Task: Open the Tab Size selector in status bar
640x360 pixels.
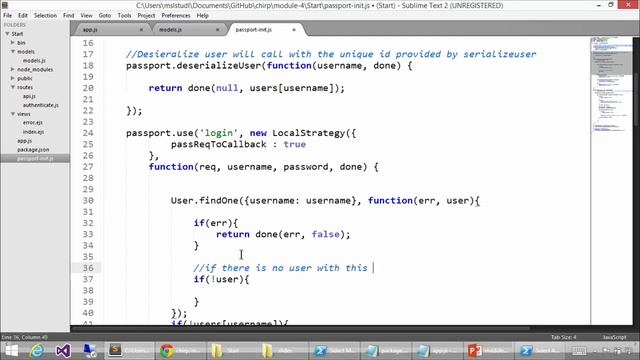Action: [563, 337]
